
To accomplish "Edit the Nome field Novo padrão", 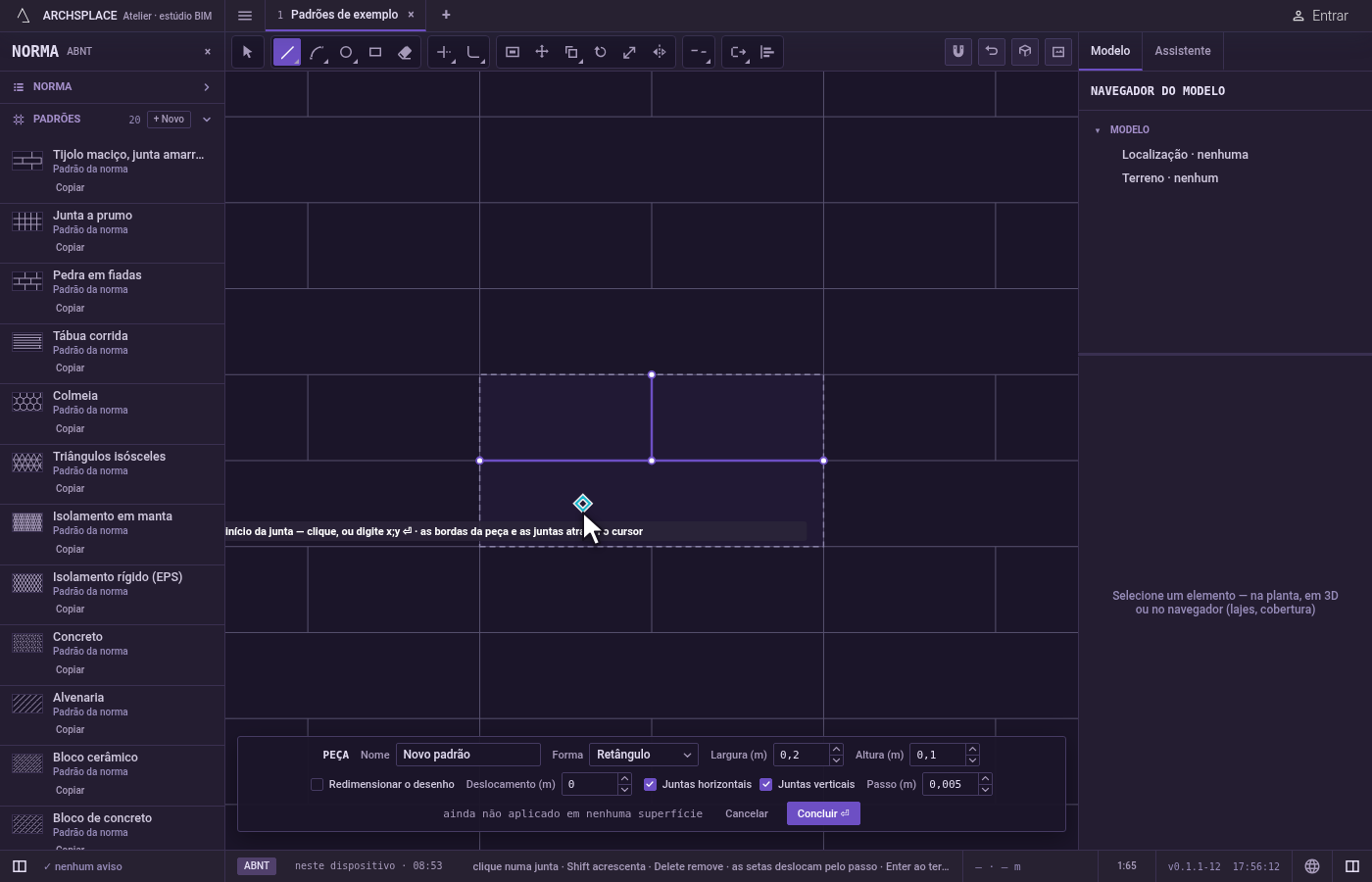I will pos(467,755).
